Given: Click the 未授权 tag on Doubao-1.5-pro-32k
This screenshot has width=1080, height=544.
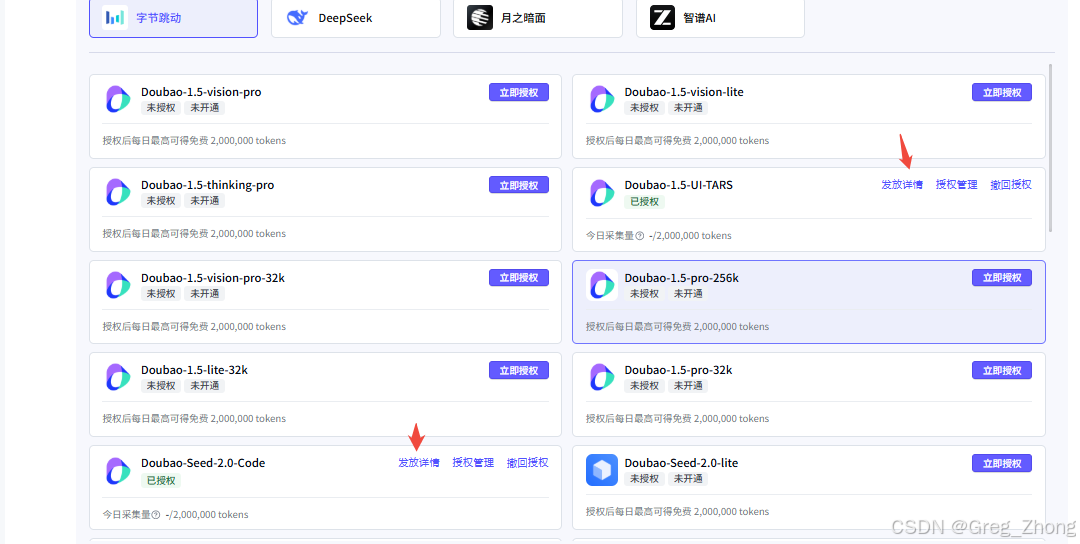Looking at the screenshot, I should pyautogui.click(x=644, y=386).
